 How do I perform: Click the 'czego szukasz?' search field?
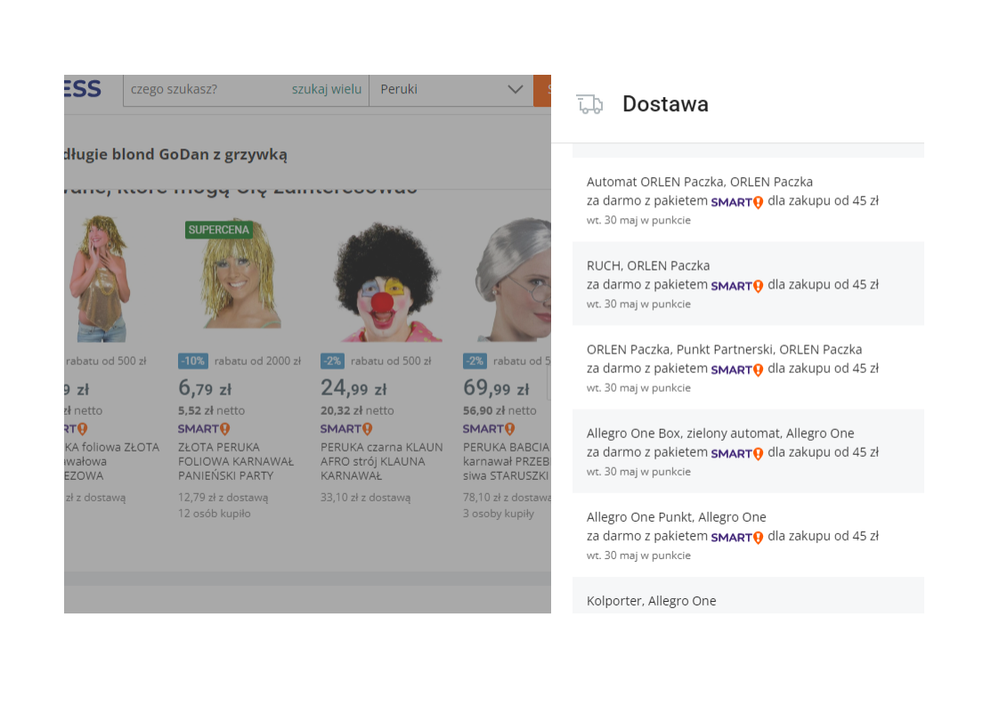click(205, 90)
